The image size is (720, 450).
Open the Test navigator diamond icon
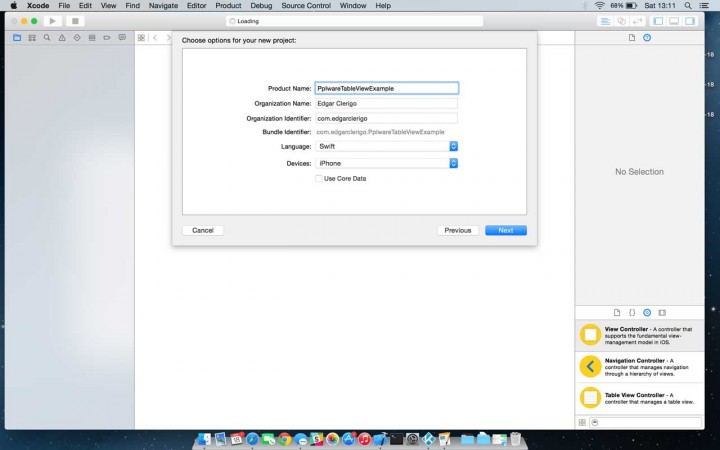(77, 38)
